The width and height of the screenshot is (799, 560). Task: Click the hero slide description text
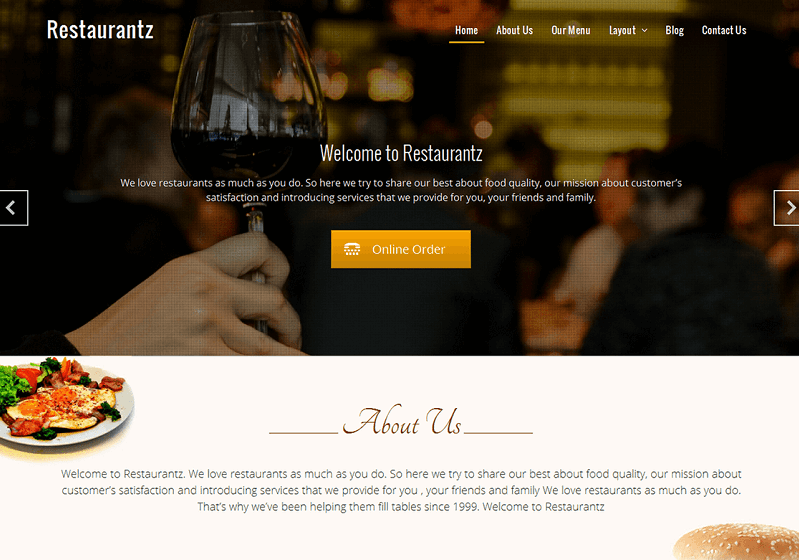(x=401, y=190)
